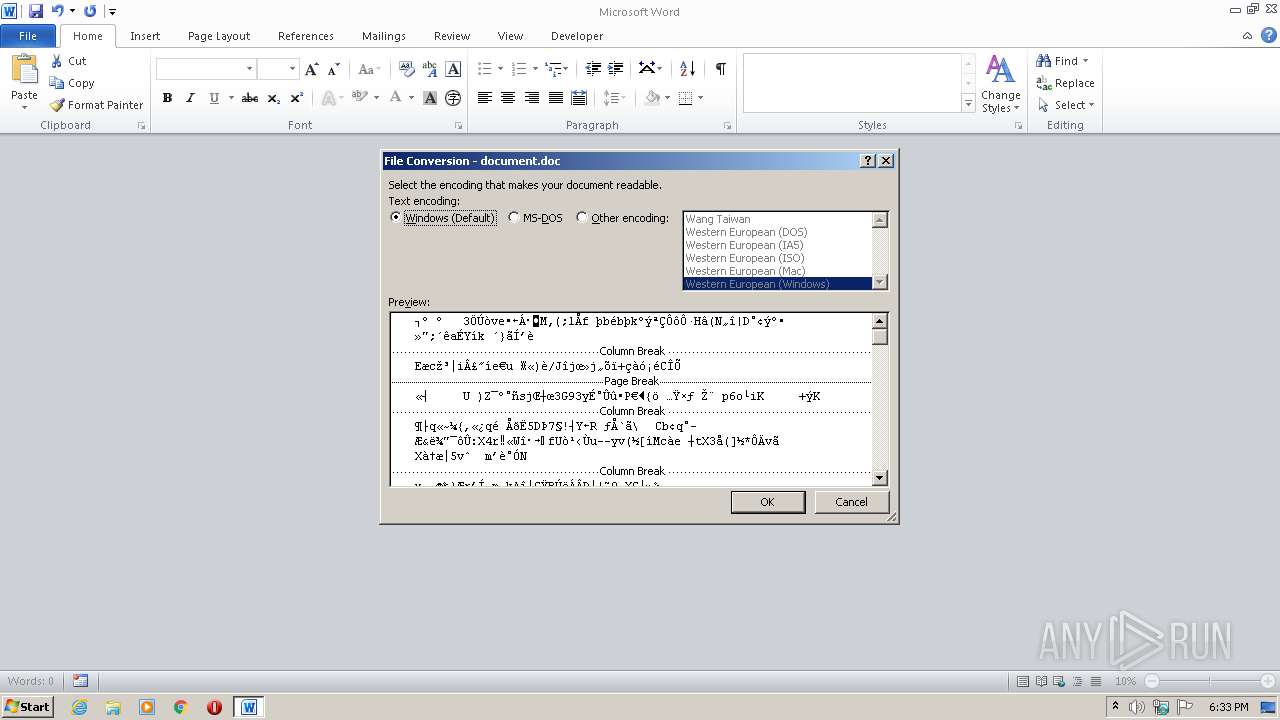This screenshot has width=1280, height=720.
Task: Open the font name dropdown
Action: point(249,69)
